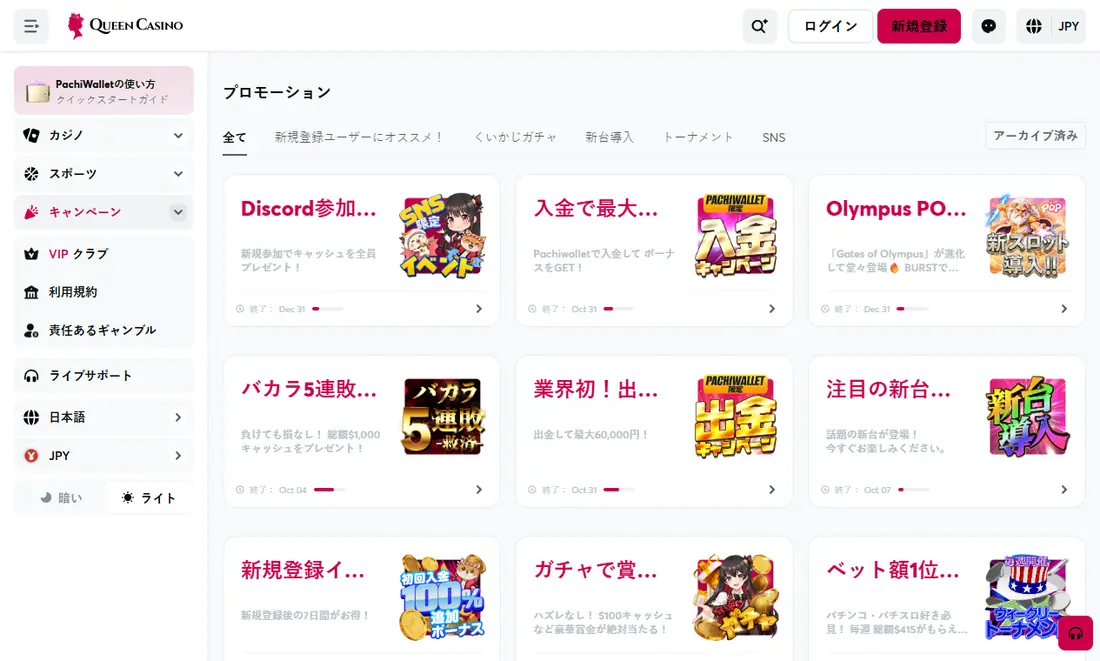Open the search via magnifier icon
This screenshot has height=661, width=1100.
pos(760,26)
